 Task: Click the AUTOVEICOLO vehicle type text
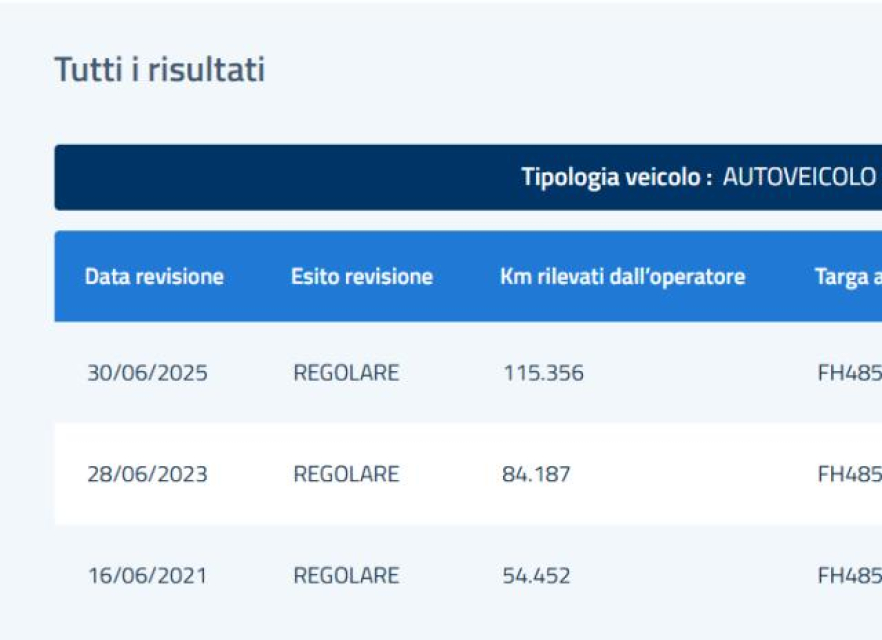point(799,177)
